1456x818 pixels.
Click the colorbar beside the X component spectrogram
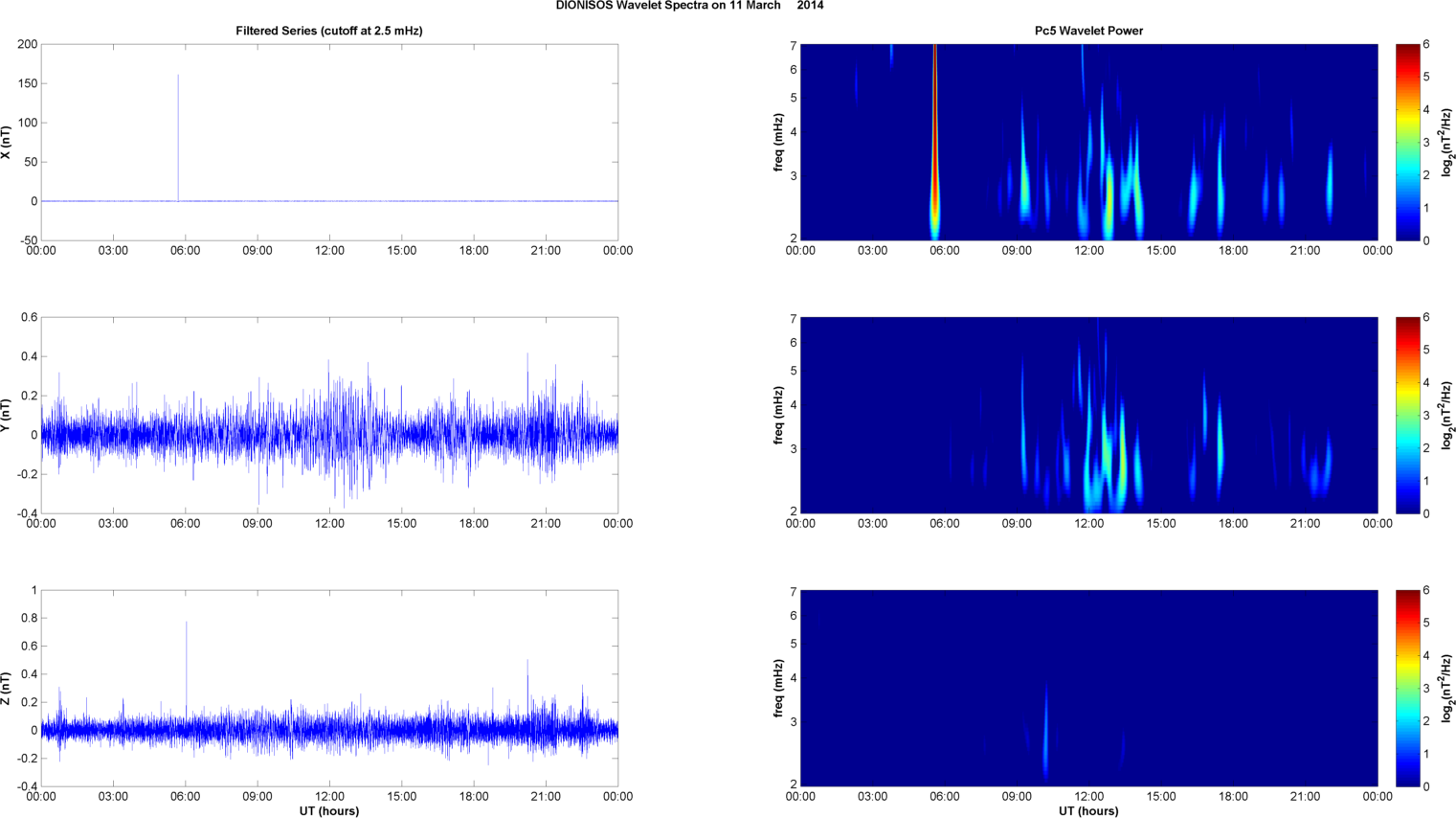click(x=1407, y=142)
